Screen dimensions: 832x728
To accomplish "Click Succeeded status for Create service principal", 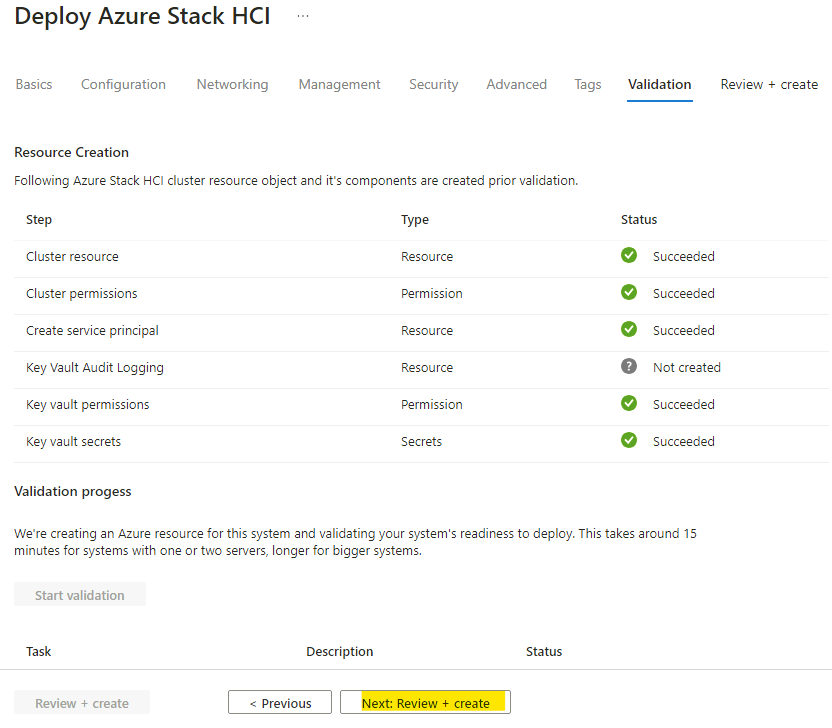I will coord(683,331).
